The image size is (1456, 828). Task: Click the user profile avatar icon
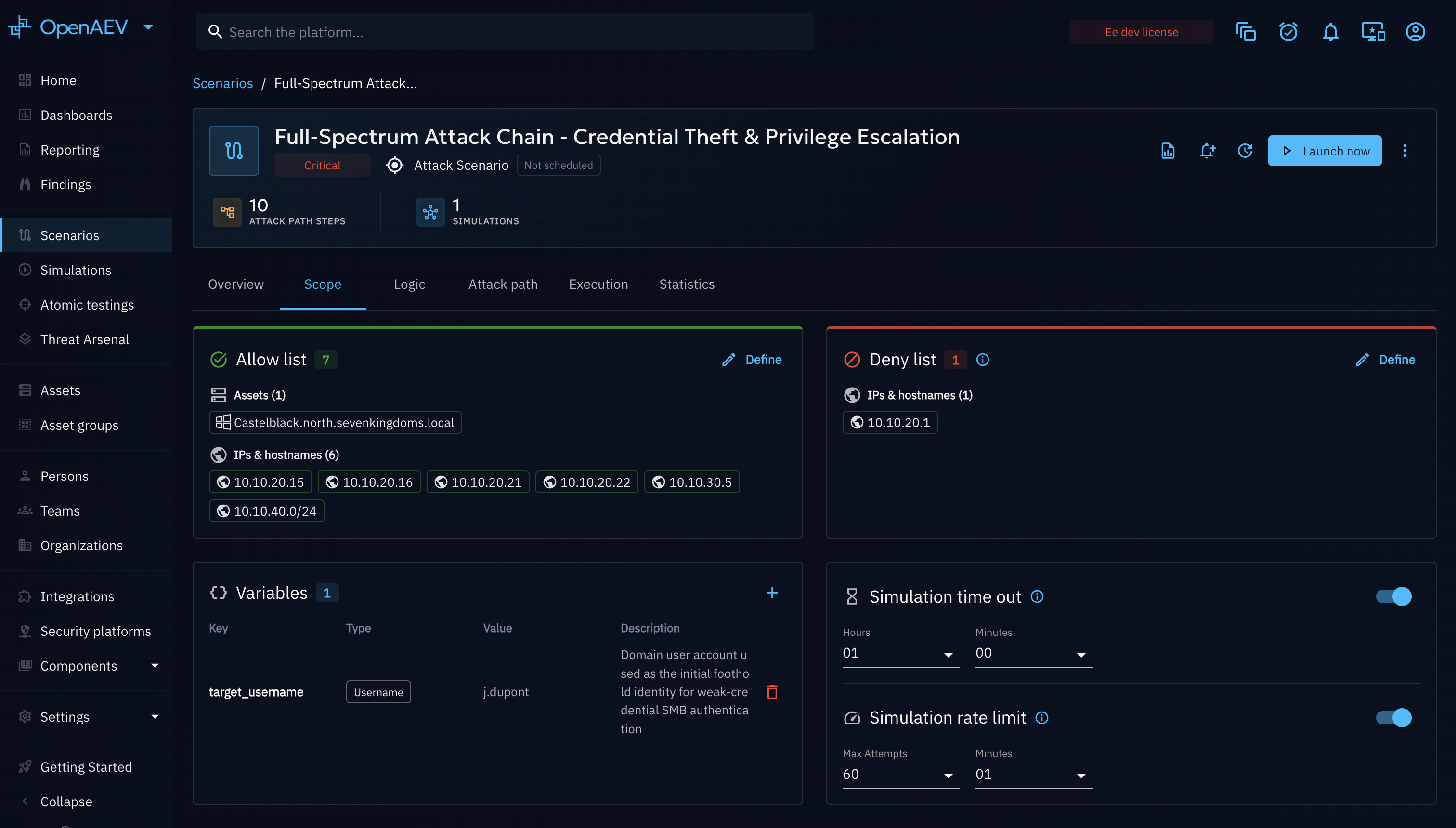click(x=1415, y=32)
